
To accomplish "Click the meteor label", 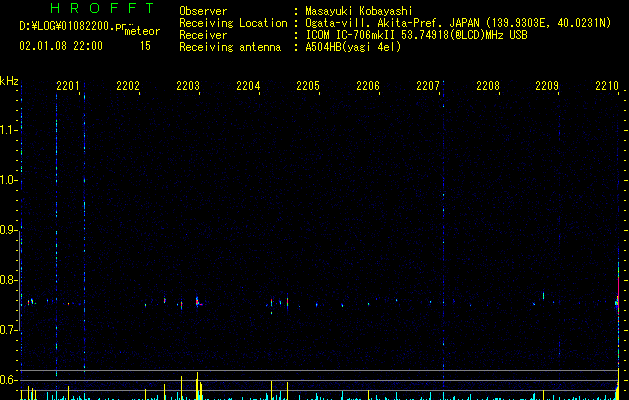I will pyautogui.click(x=142, y=31).
